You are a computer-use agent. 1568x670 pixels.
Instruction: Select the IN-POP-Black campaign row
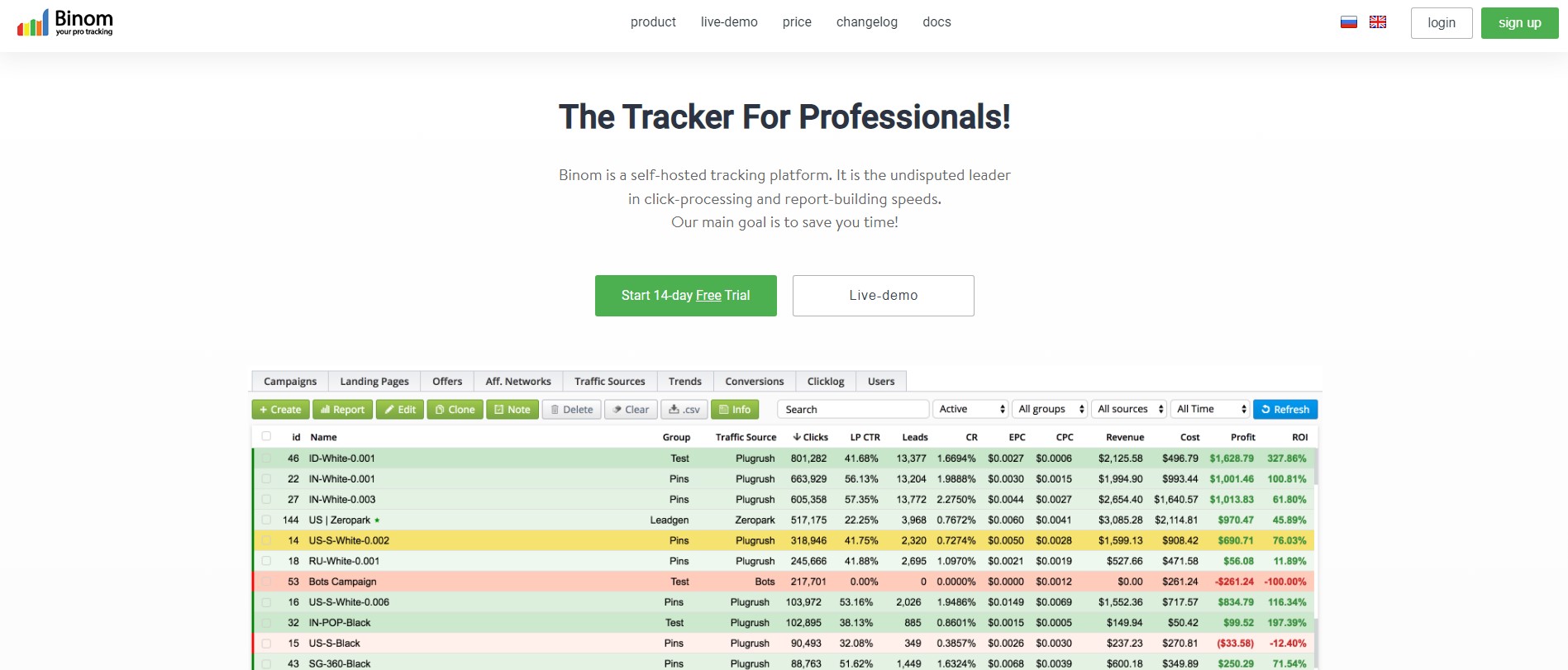click(x=784, y=623)
